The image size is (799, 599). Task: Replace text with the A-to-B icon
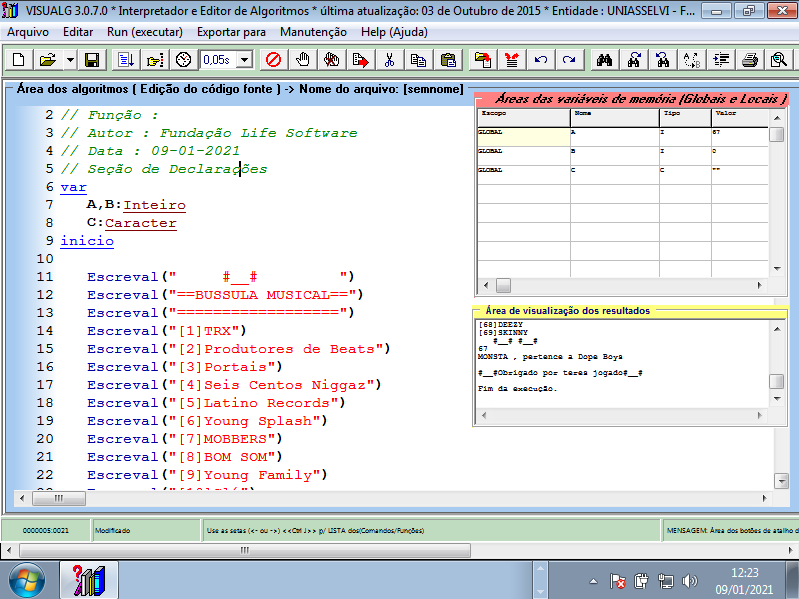point(691,60)
